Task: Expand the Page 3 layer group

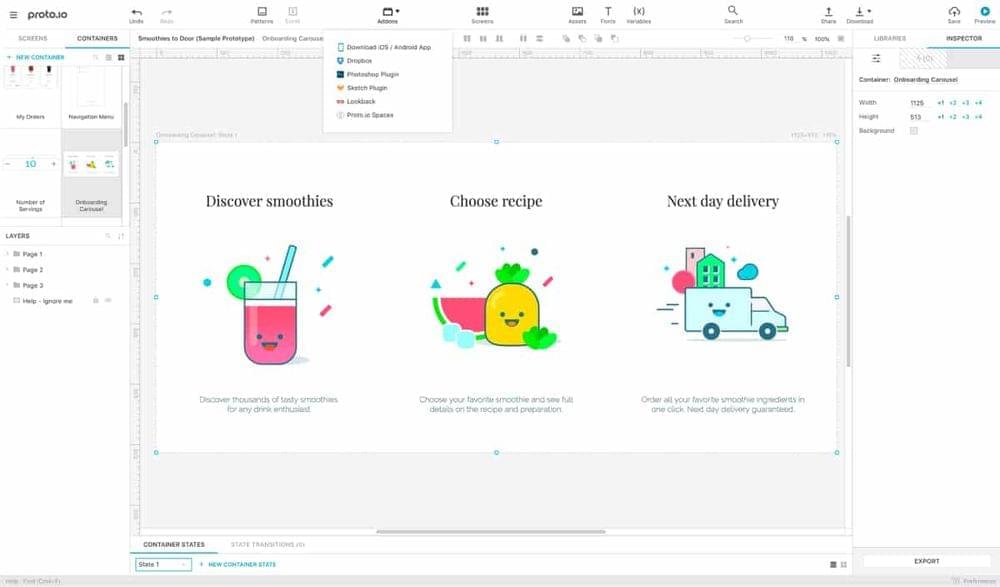Action: point(7,285)
